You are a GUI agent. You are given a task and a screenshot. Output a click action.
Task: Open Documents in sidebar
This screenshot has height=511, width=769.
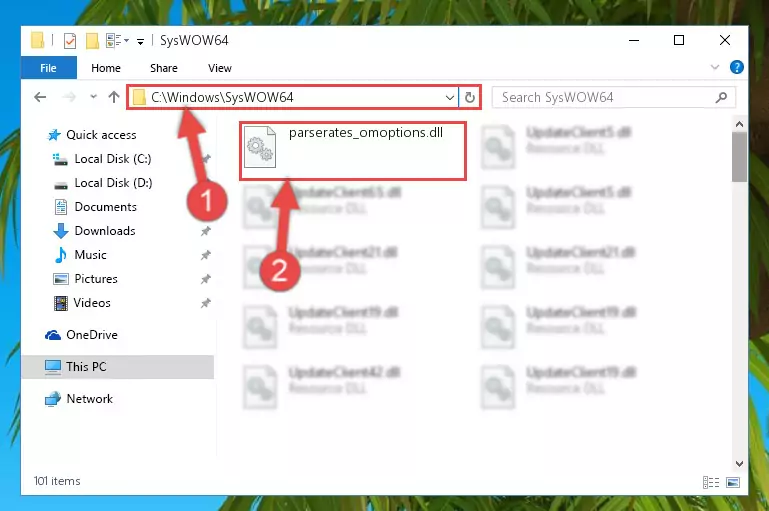(x=105, y=207)
